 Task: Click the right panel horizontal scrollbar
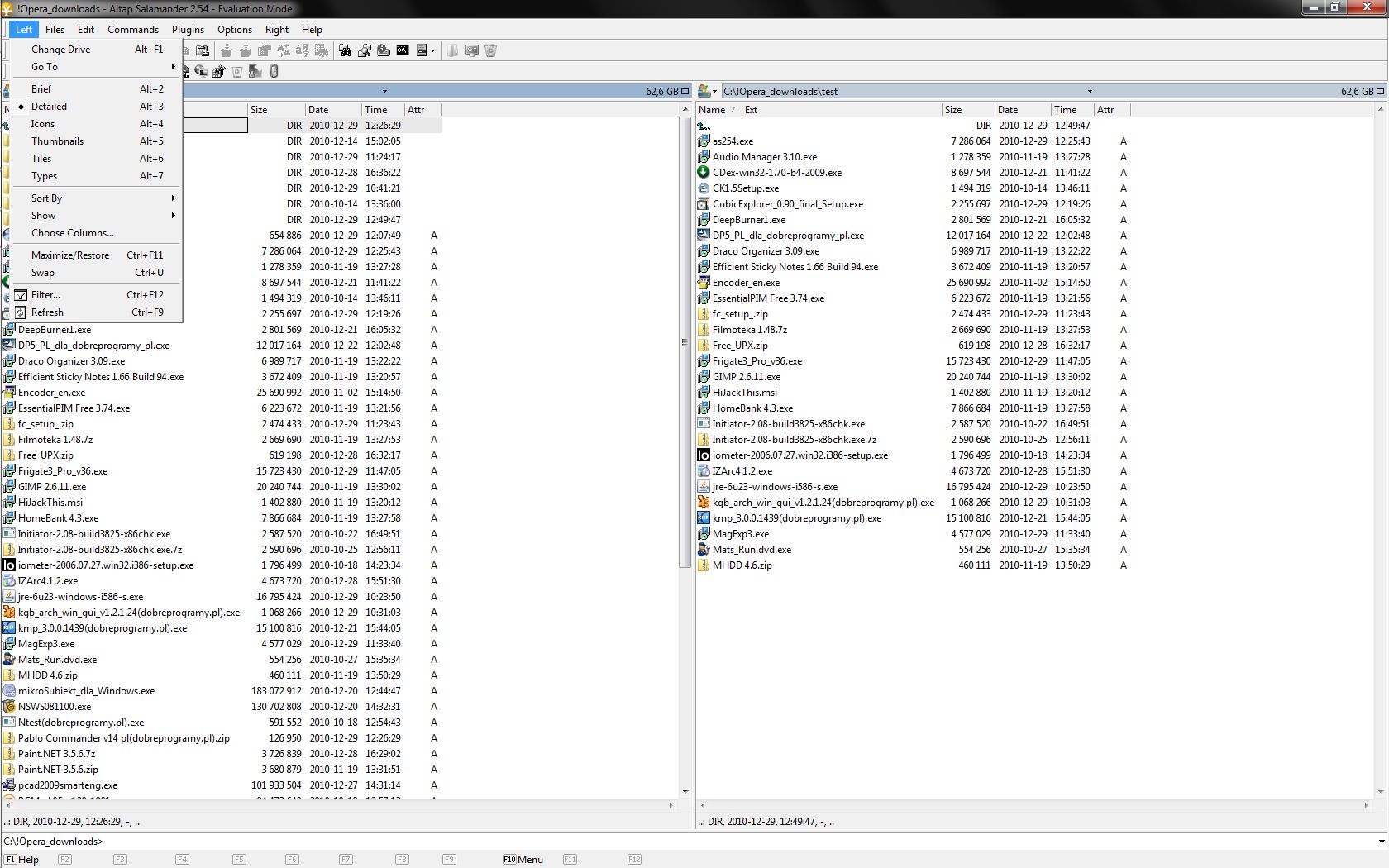[1034, 804]
